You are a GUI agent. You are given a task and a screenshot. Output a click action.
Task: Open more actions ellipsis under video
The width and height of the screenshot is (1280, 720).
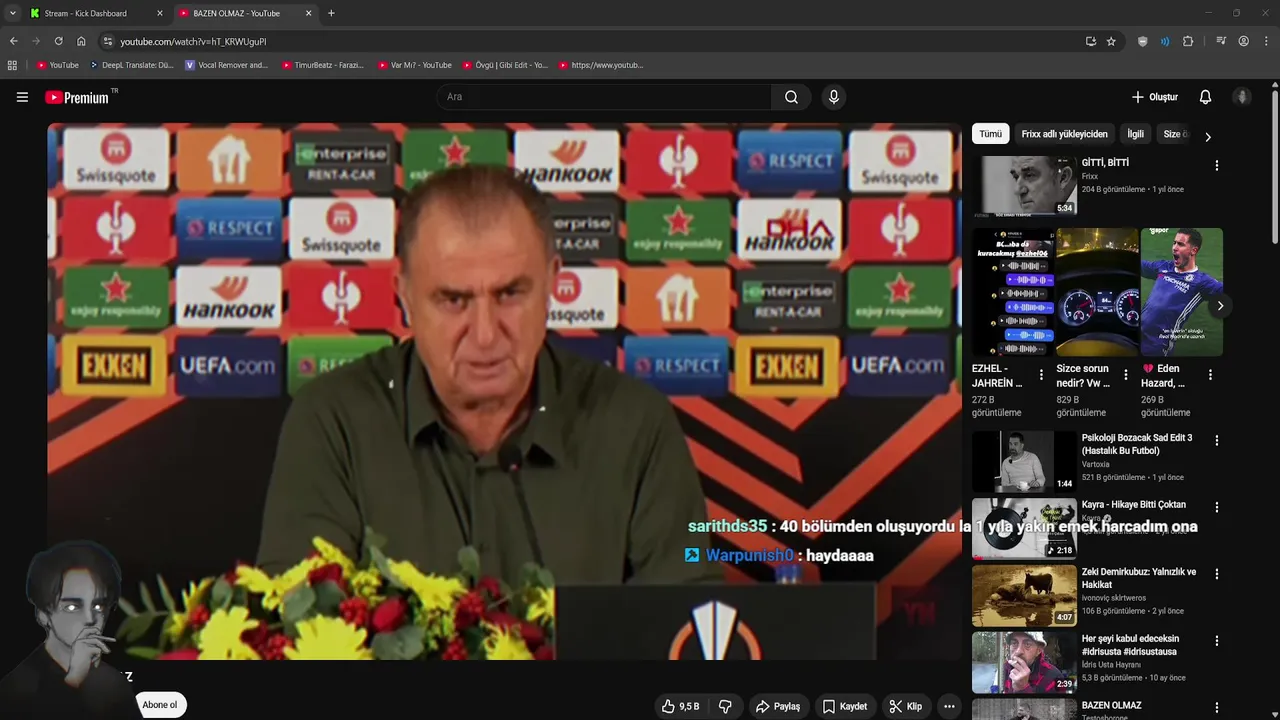coord(949,706)
